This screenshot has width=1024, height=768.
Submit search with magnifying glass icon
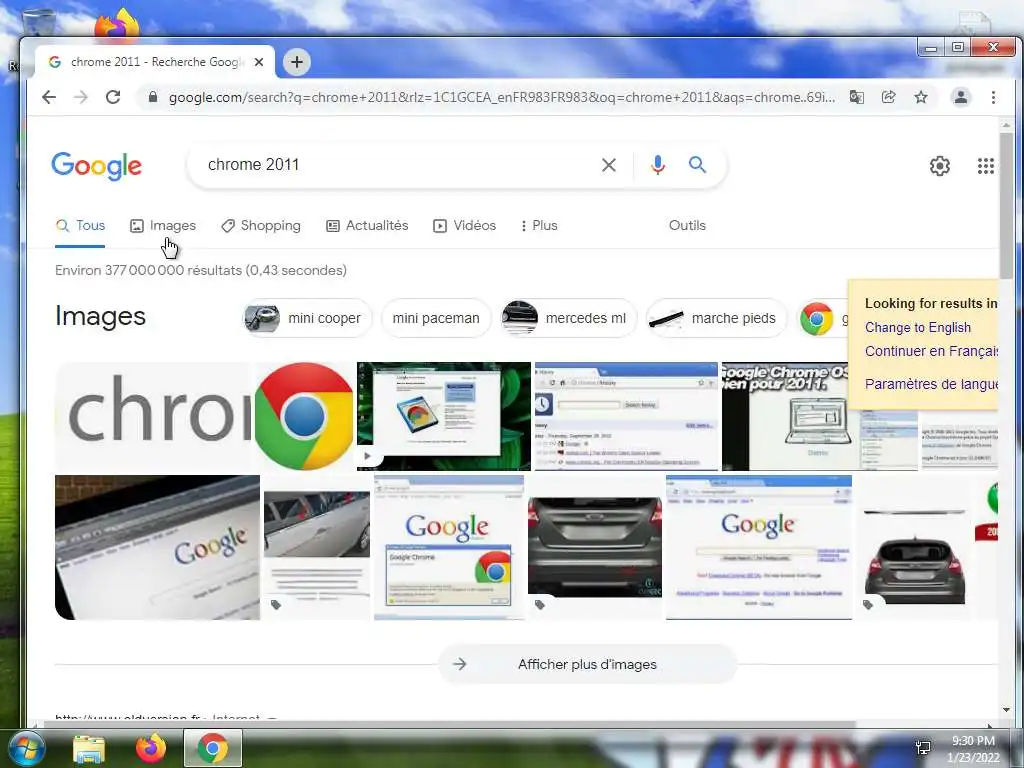[697, 165]
